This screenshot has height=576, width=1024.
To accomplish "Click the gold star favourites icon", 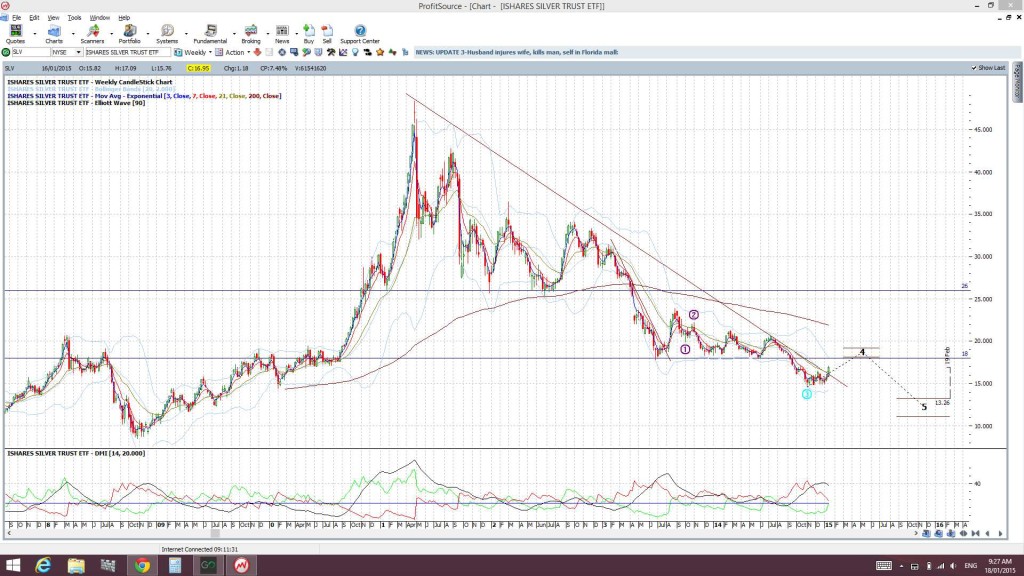I will 380,52.
